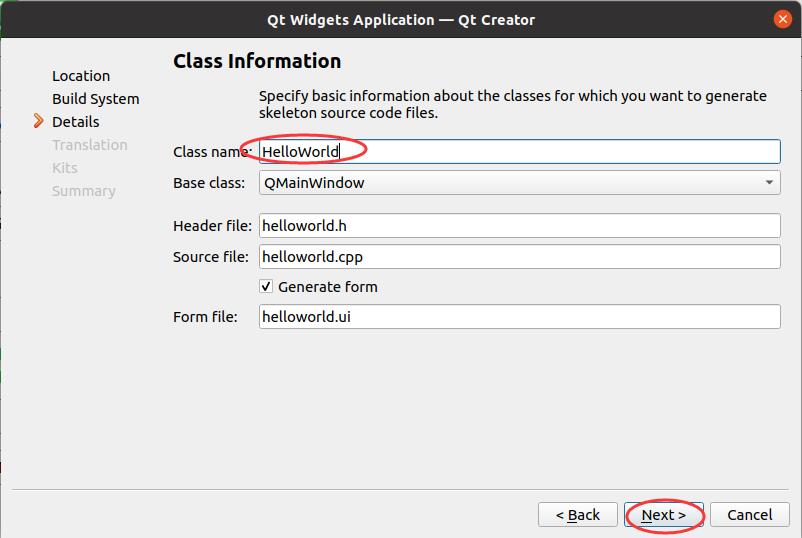Click the Translation wizard step
The height and width of the screenshot is (538, 802).
pyautogui.click(x=90, y=145)
